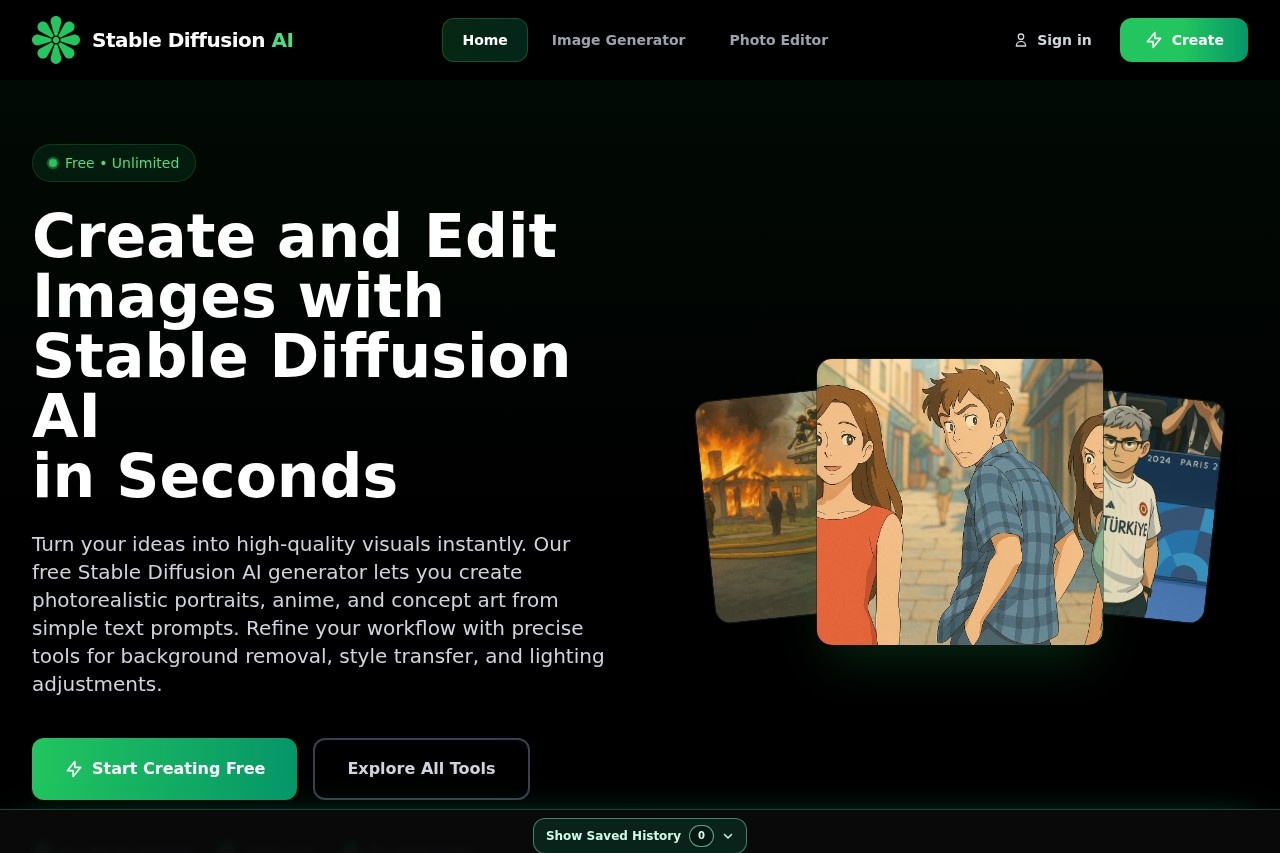Go to the Image Generator tab

619,40
